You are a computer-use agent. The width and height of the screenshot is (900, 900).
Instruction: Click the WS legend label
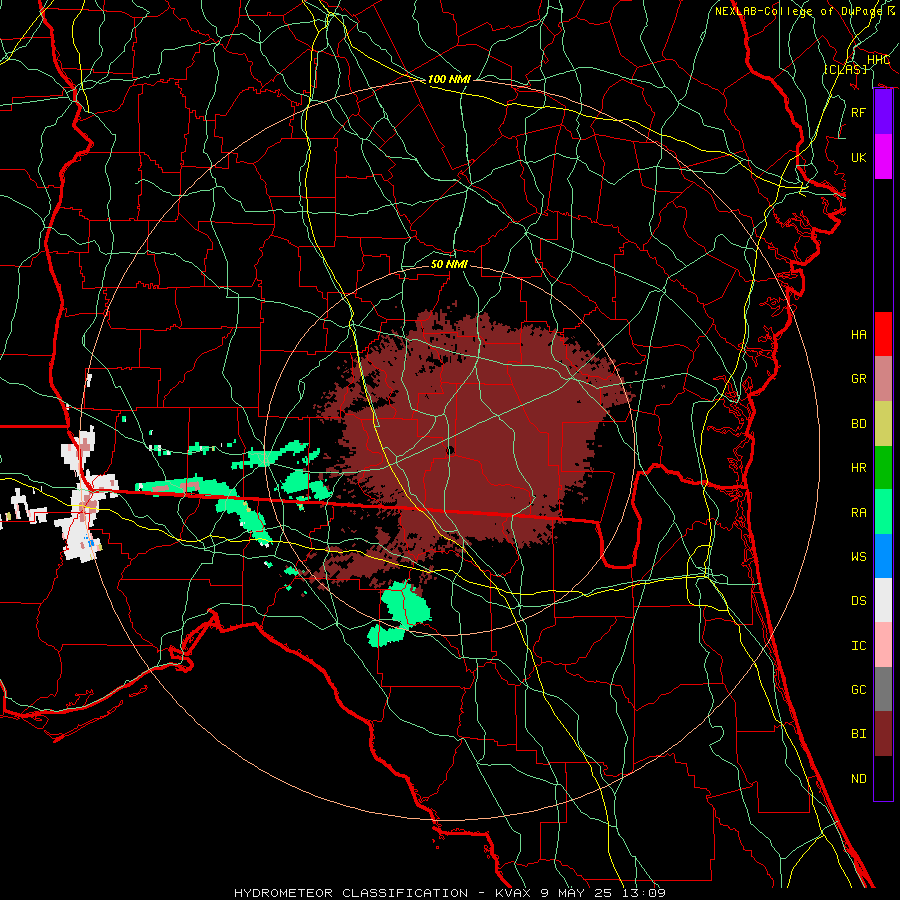(x=859, y=557)
